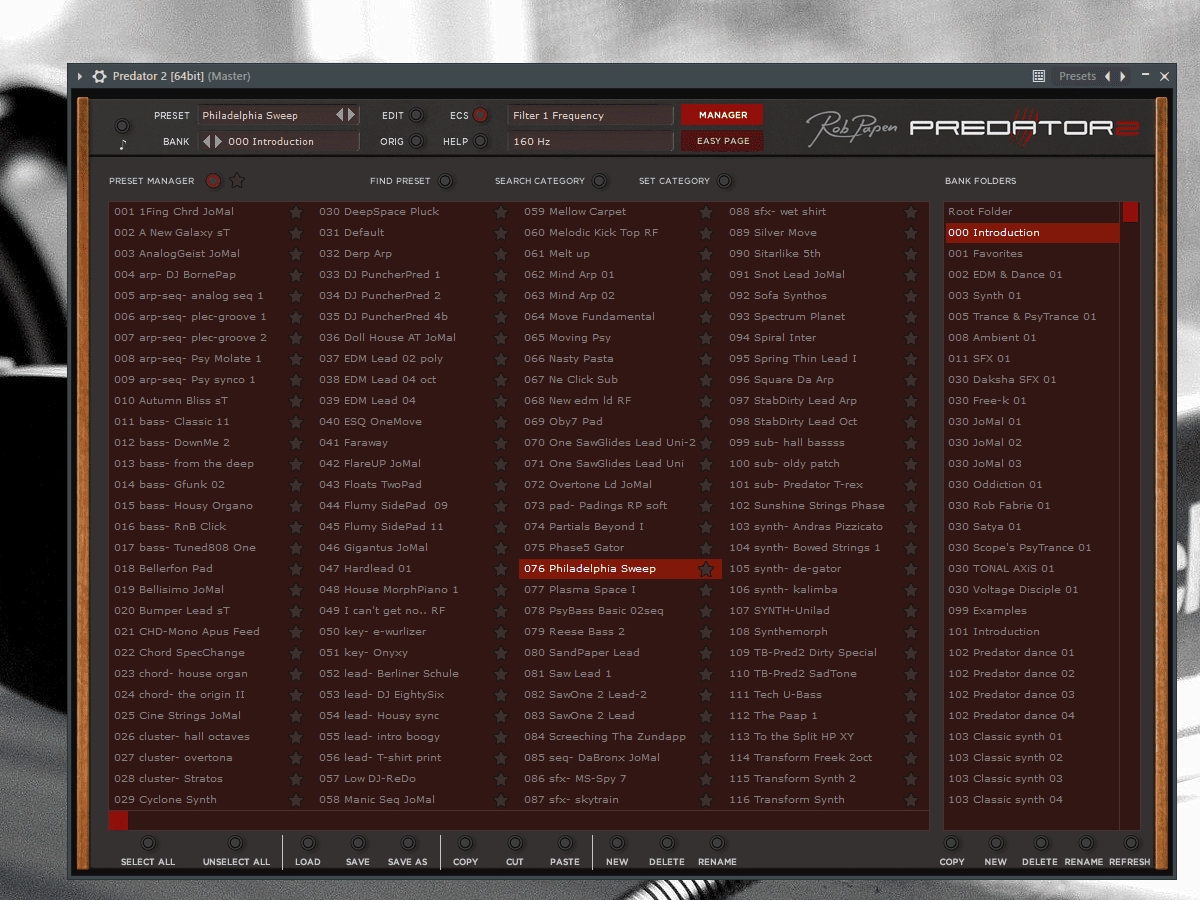This screenshot has width=1200, height=900.
Task: Select bank 103 Classic synth 04
Action: pyautogui.click(x=1032, y=800)
